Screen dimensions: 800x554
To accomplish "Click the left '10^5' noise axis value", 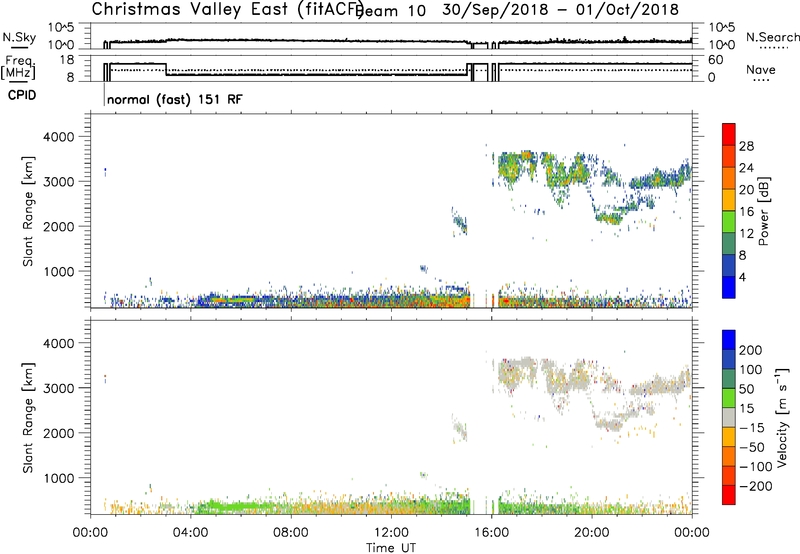I will tap(61, 28).
